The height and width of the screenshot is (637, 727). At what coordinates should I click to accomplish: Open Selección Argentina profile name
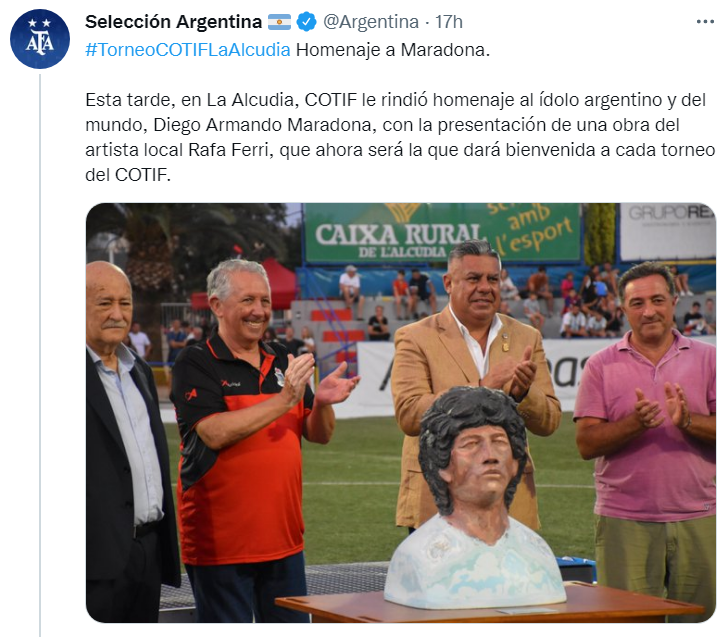point(173,22)
